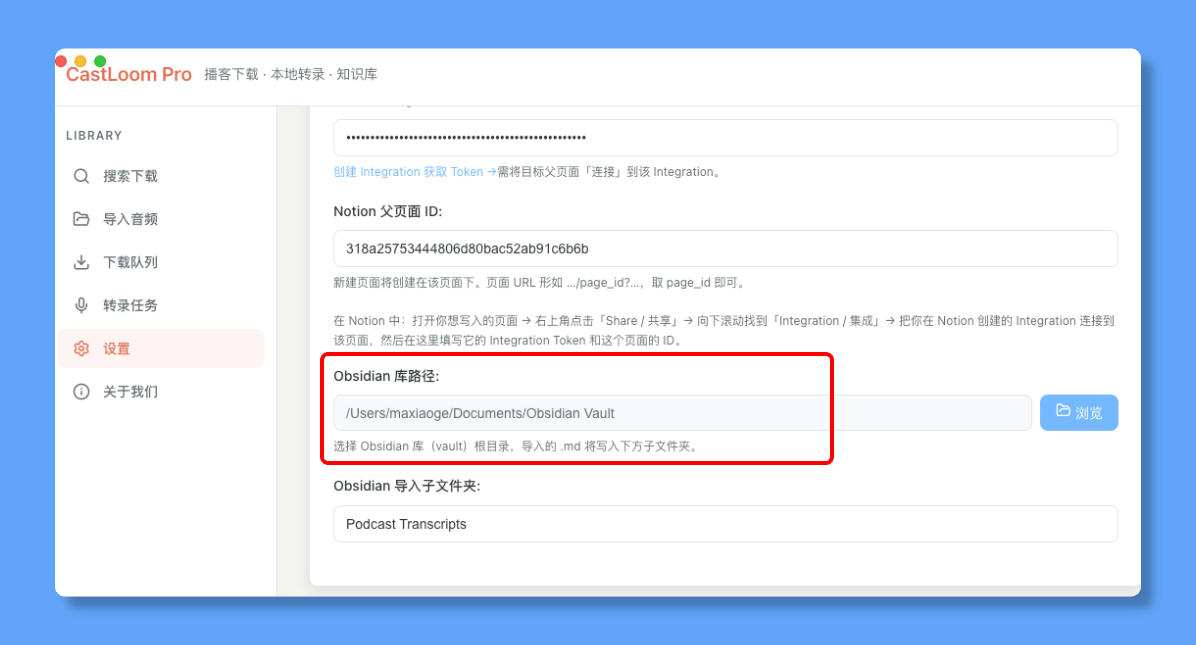Click the Obsidian 库路径 label
1196x645 pixels.
click(386, 376)
